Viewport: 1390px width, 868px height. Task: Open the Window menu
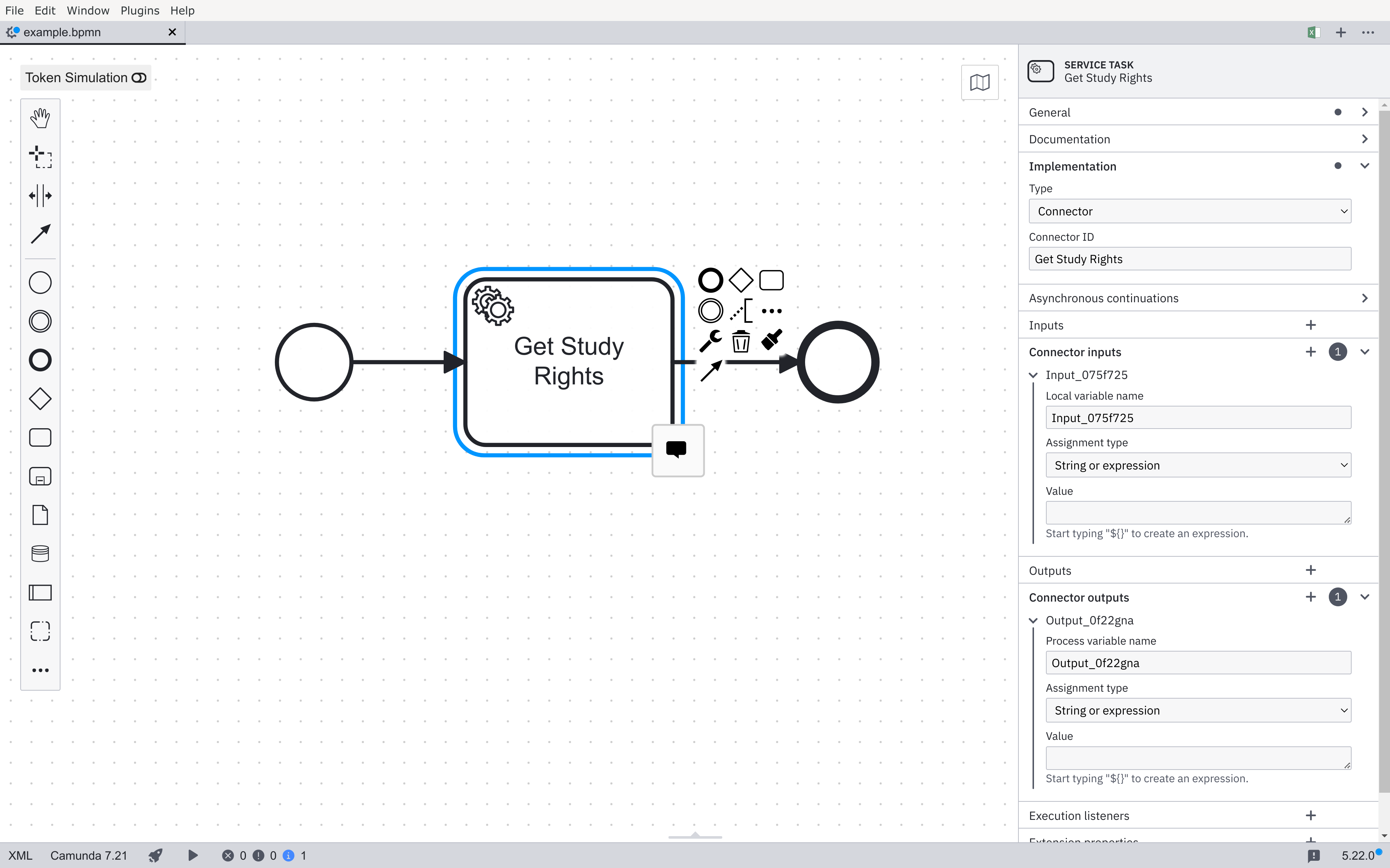[x=88, y=10]
